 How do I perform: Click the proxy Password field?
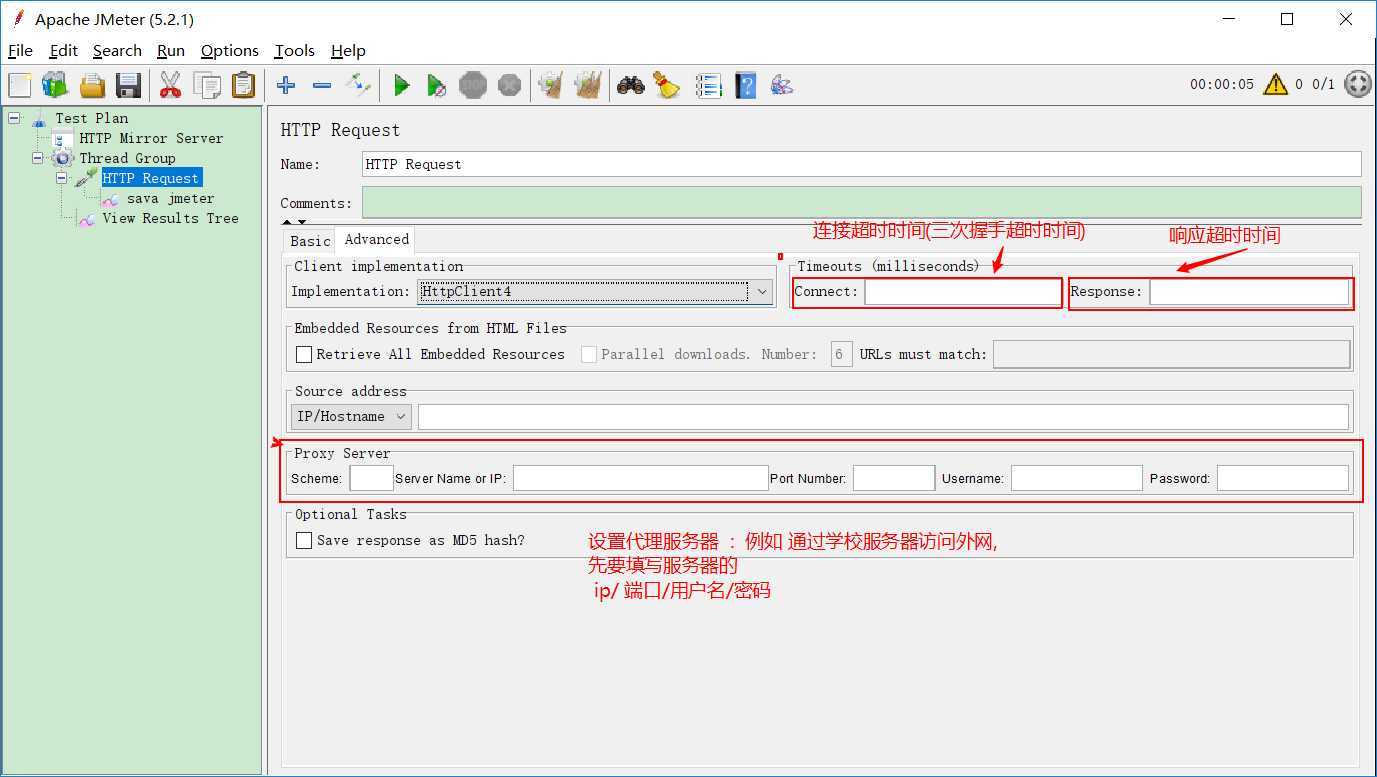pos(1283,478)
